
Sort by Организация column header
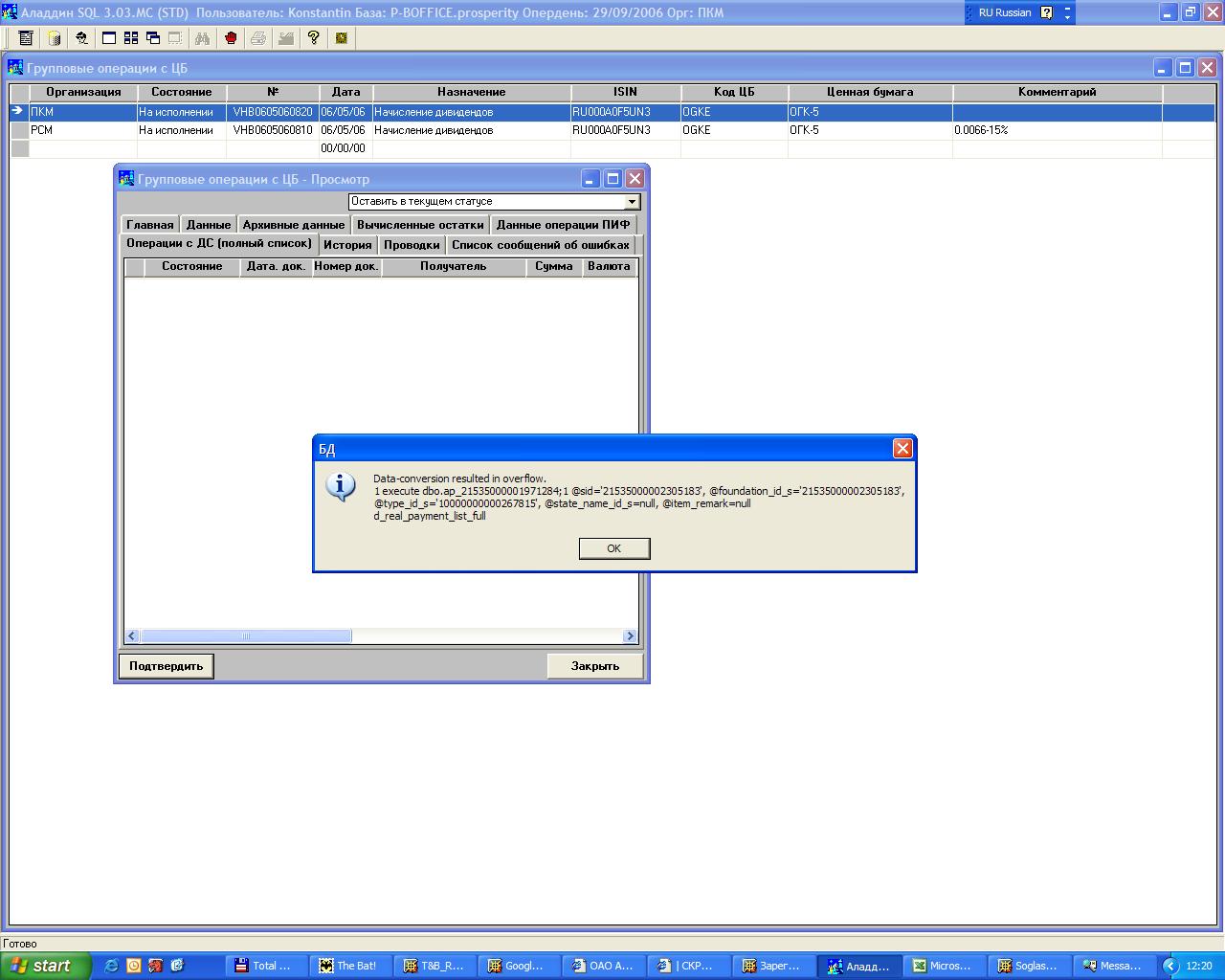83,92
